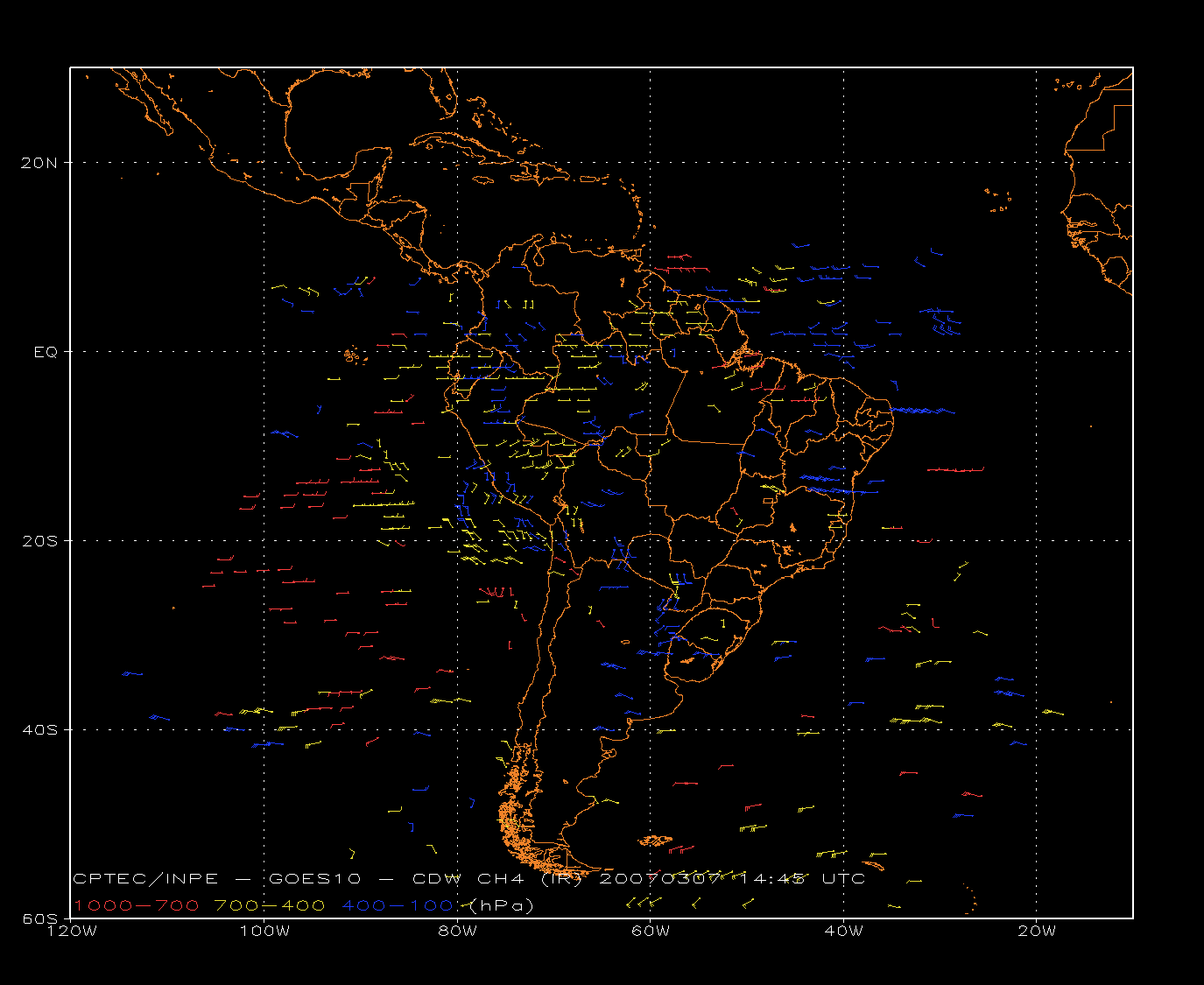Click the red 1000-700 legend entry
Image resolution: width=1204 pixels, height=985 pixels.
[x=136, y=905]
